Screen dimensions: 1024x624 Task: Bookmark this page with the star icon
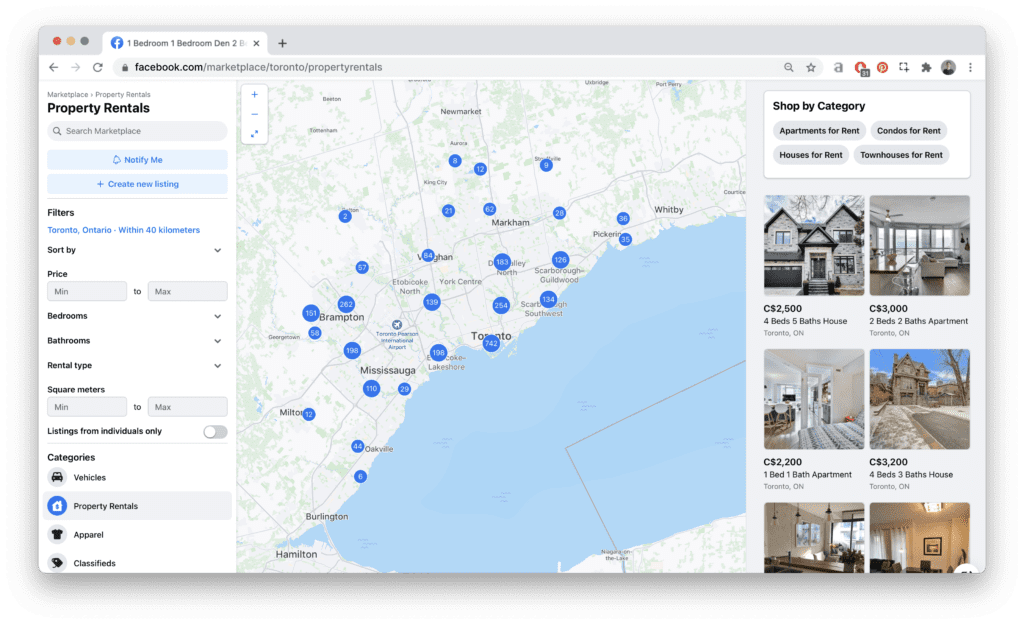click(x=811, y=67)
